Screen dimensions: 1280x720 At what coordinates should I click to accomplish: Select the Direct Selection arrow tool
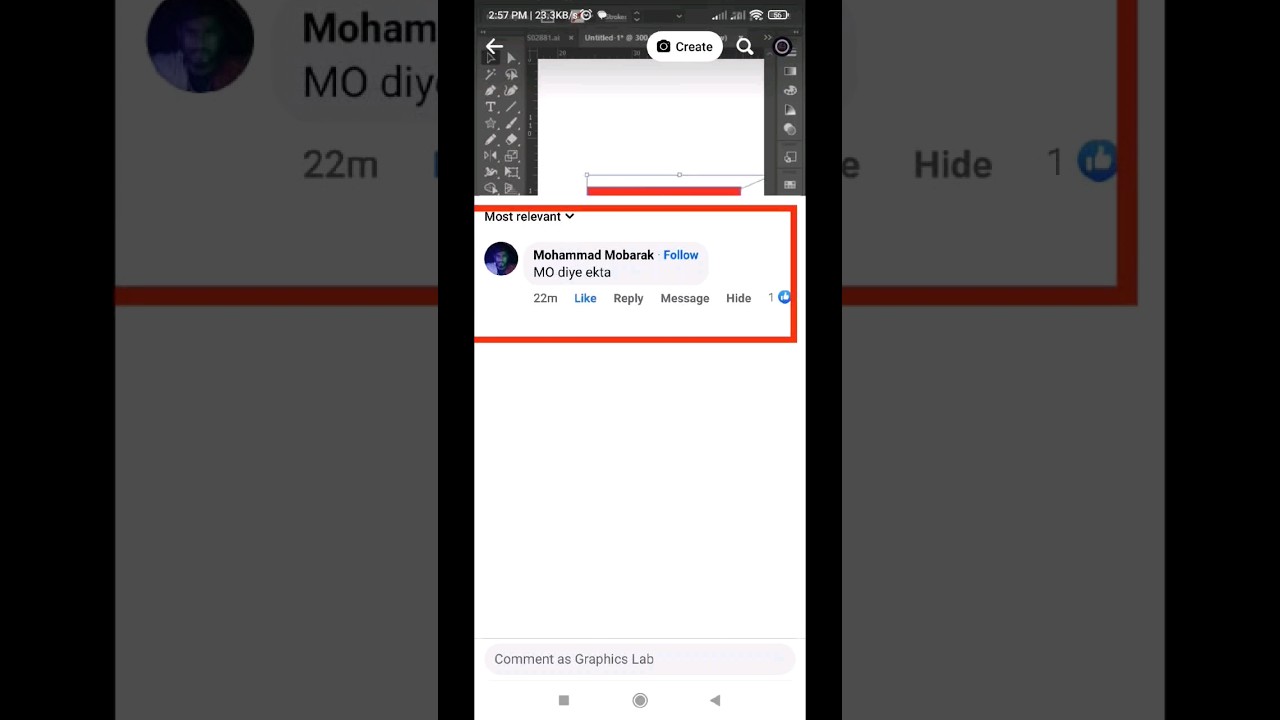pyautogui.click(x=511, y=58)
